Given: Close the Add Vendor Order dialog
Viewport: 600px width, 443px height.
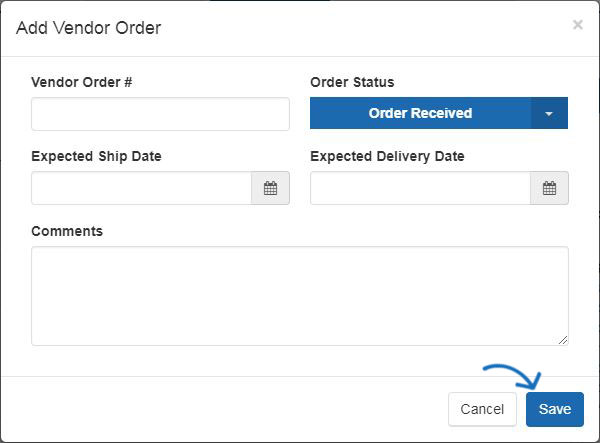Looking at the screenshot, I should (x=577, y=25).
